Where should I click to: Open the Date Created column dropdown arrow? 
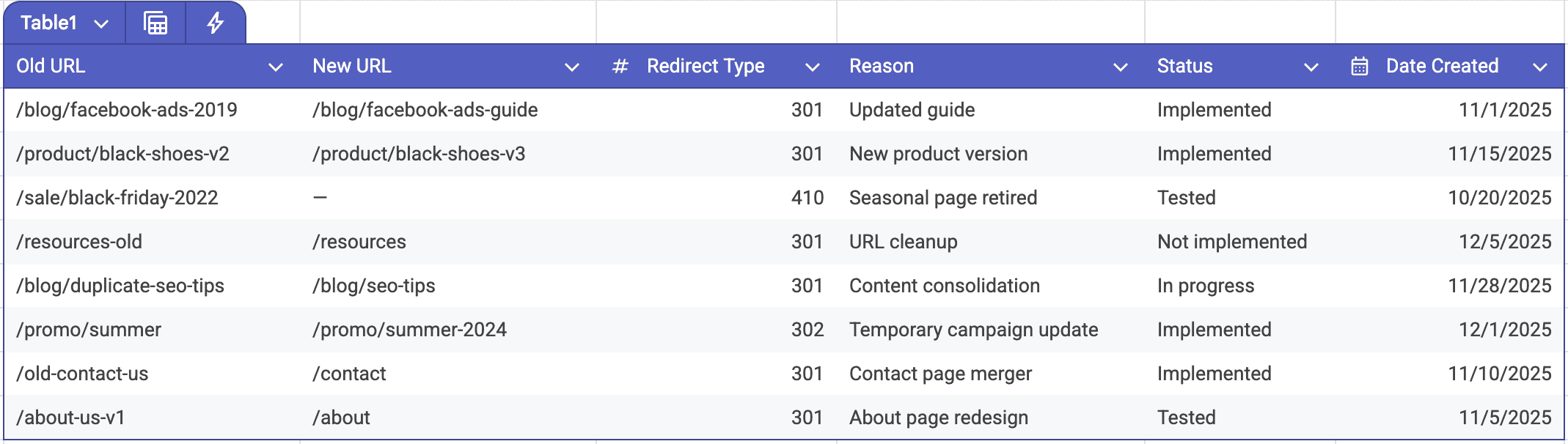point(1539,67)
